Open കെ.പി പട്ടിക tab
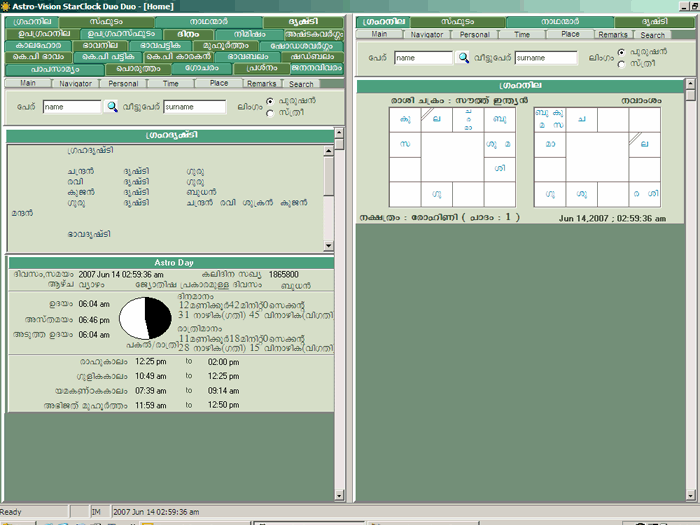 108,57
